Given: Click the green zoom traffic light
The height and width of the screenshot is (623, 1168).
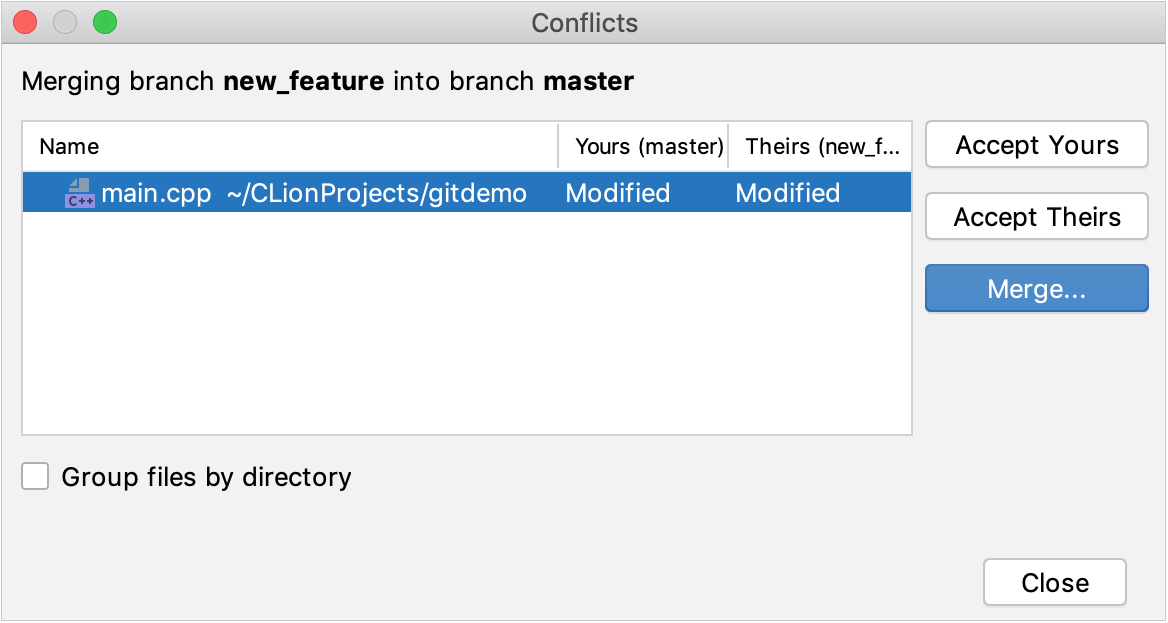Looking at the screenshot, I should click(104, 22).
